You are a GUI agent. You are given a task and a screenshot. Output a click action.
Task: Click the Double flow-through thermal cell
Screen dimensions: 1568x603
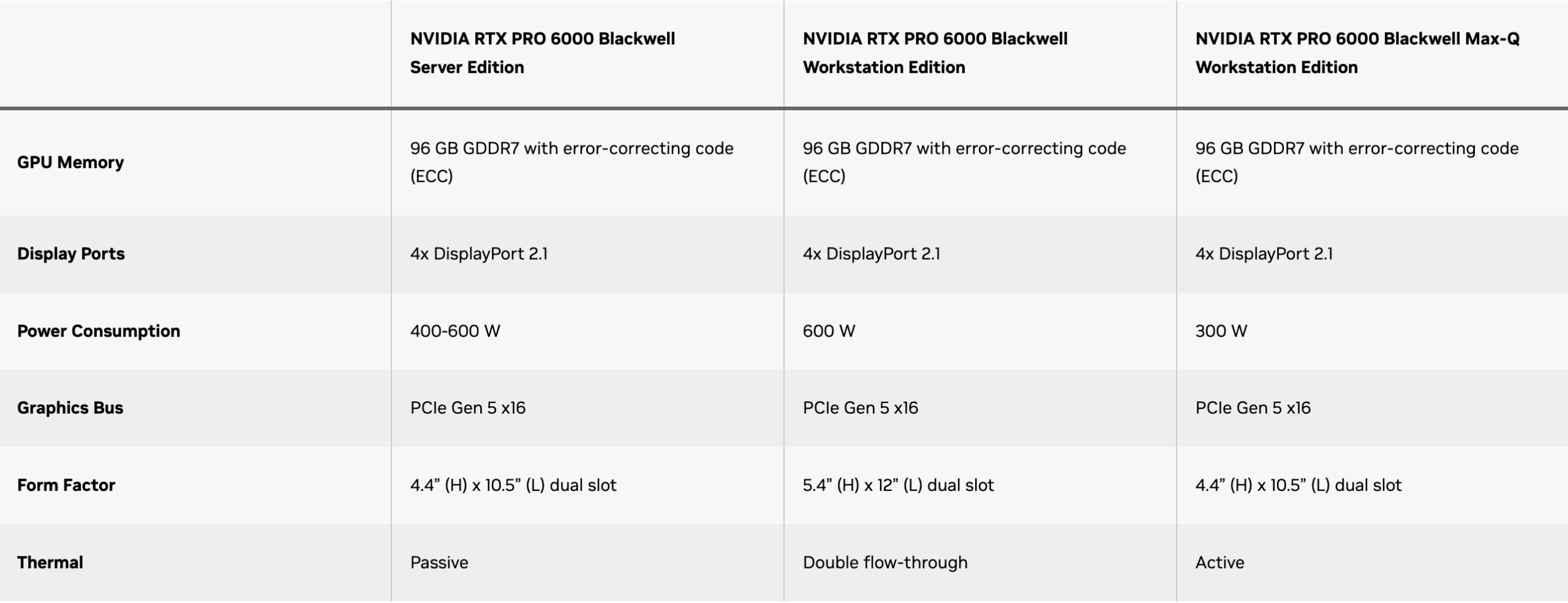click(885, 563)
